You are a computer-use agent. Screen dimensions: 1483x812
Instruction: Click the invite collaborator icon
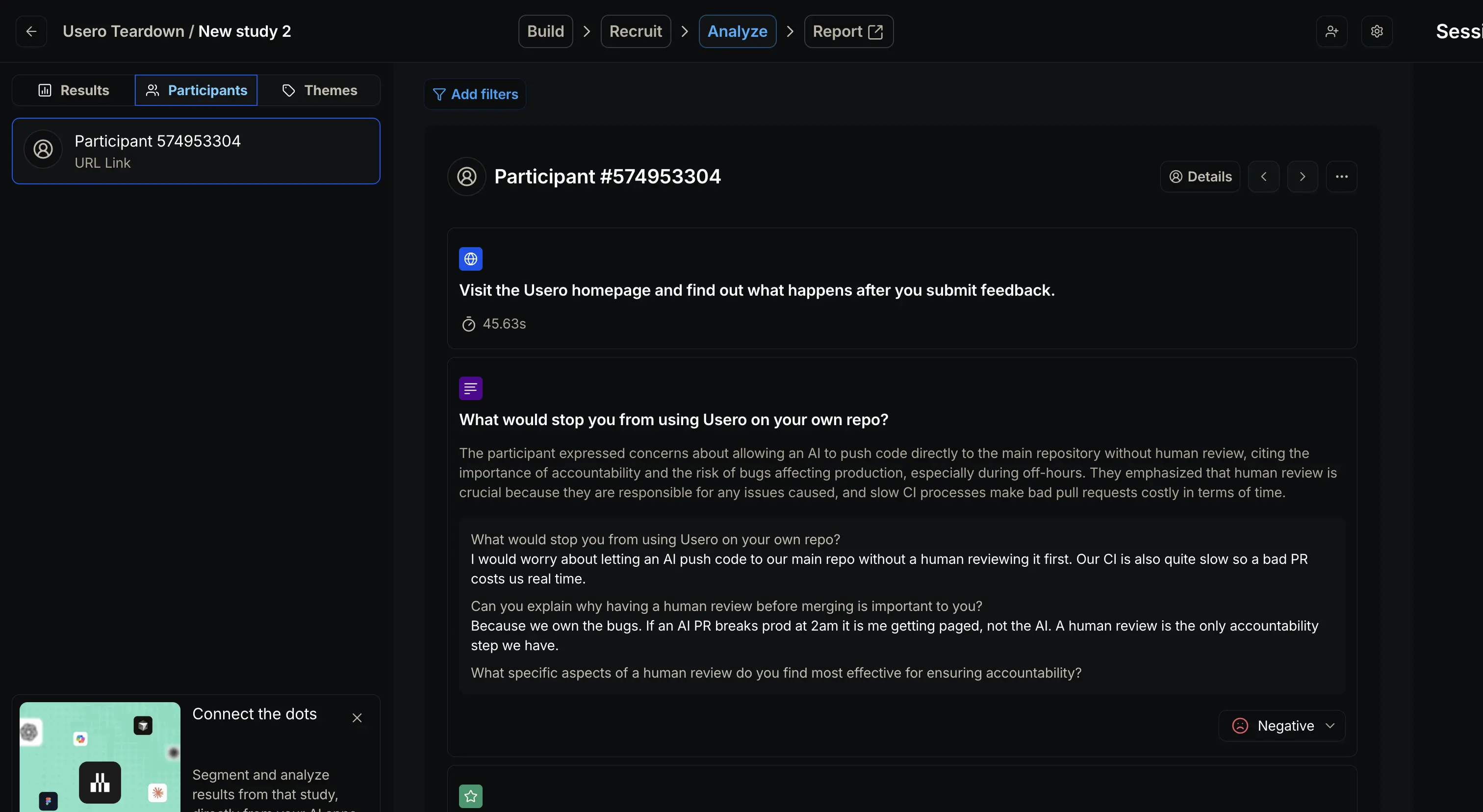pyautogui.click(x=1331, y=31)
